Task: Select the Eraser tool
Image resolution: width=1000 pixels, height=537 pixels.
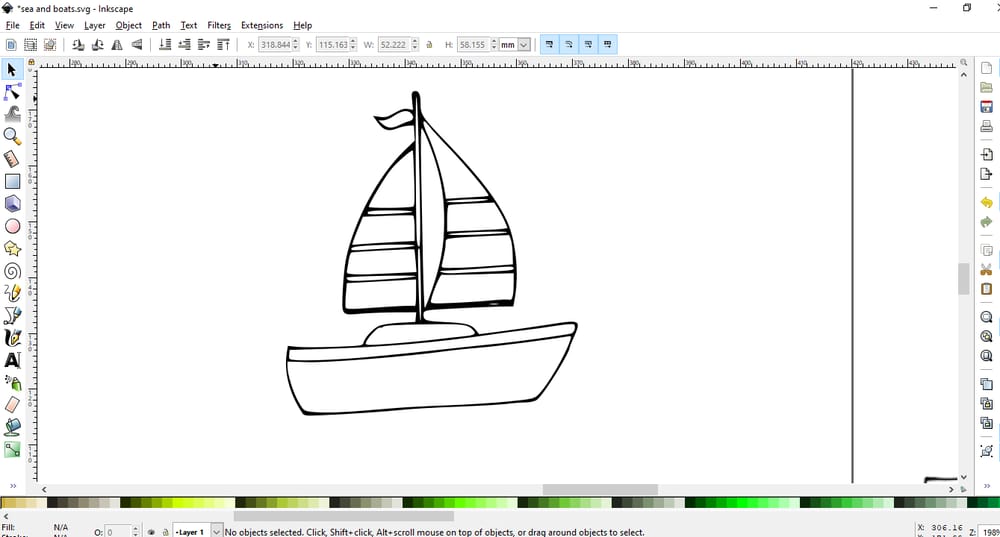Action: [x=11, y=404]
